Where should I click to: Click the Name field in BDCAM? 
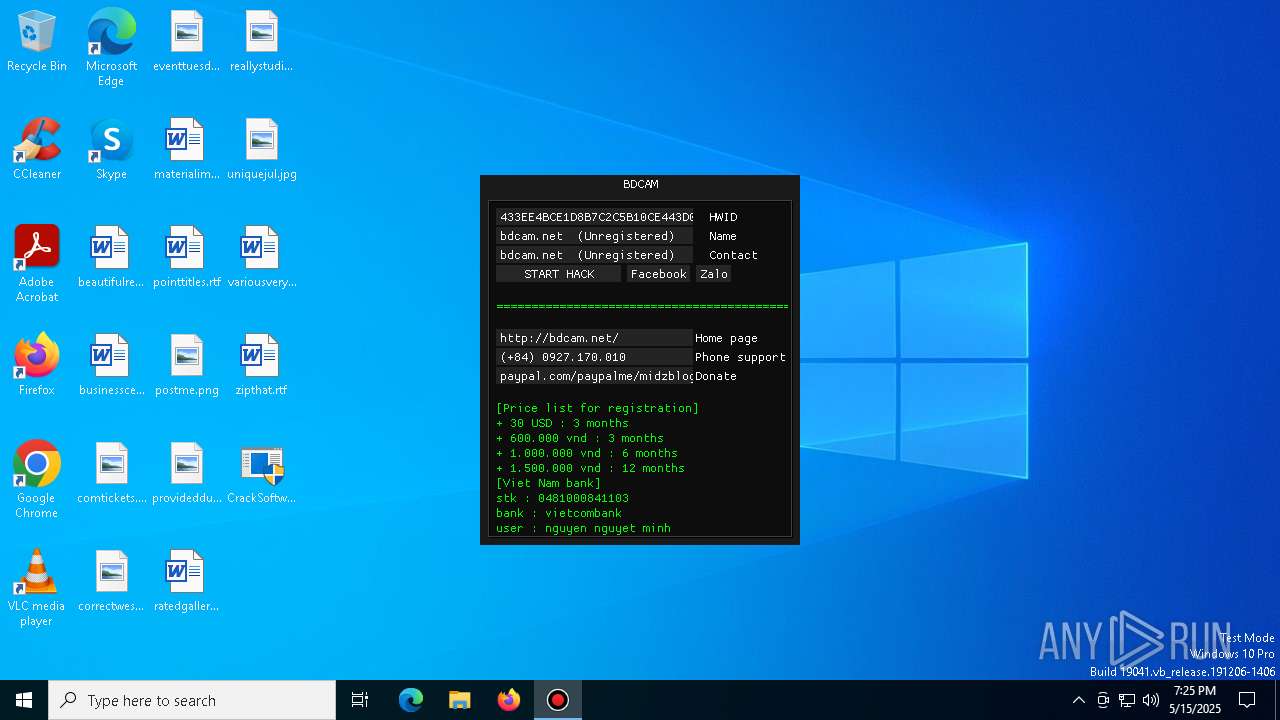(595, 236)
